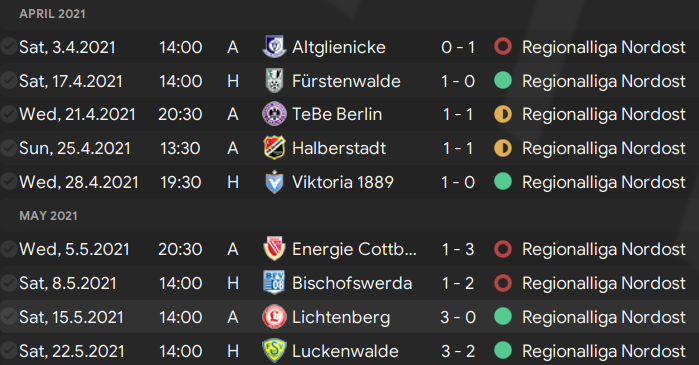Open Regionalliga Nordost link in Luckenwalde row
Screen dimensions: 699x365
click(x=604, y=351)
